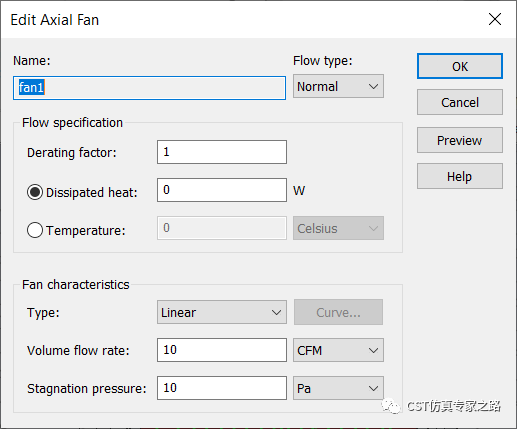Open the disabled Celsius unit dropdown
The height and width of the screenshot is (429, 517).
[x=338, y=228]
